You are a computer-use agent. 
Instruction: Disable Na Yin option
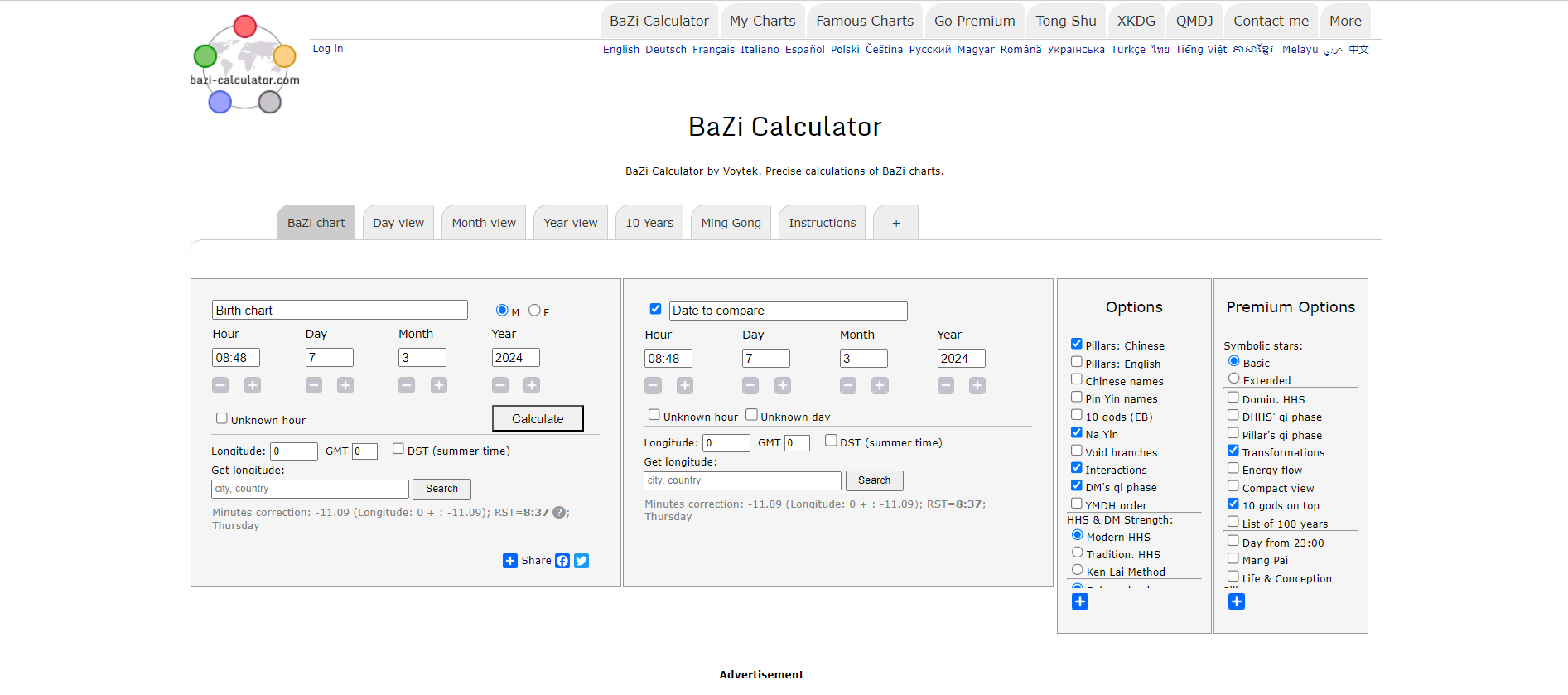pyautogui.click(x=1077, y=432)
